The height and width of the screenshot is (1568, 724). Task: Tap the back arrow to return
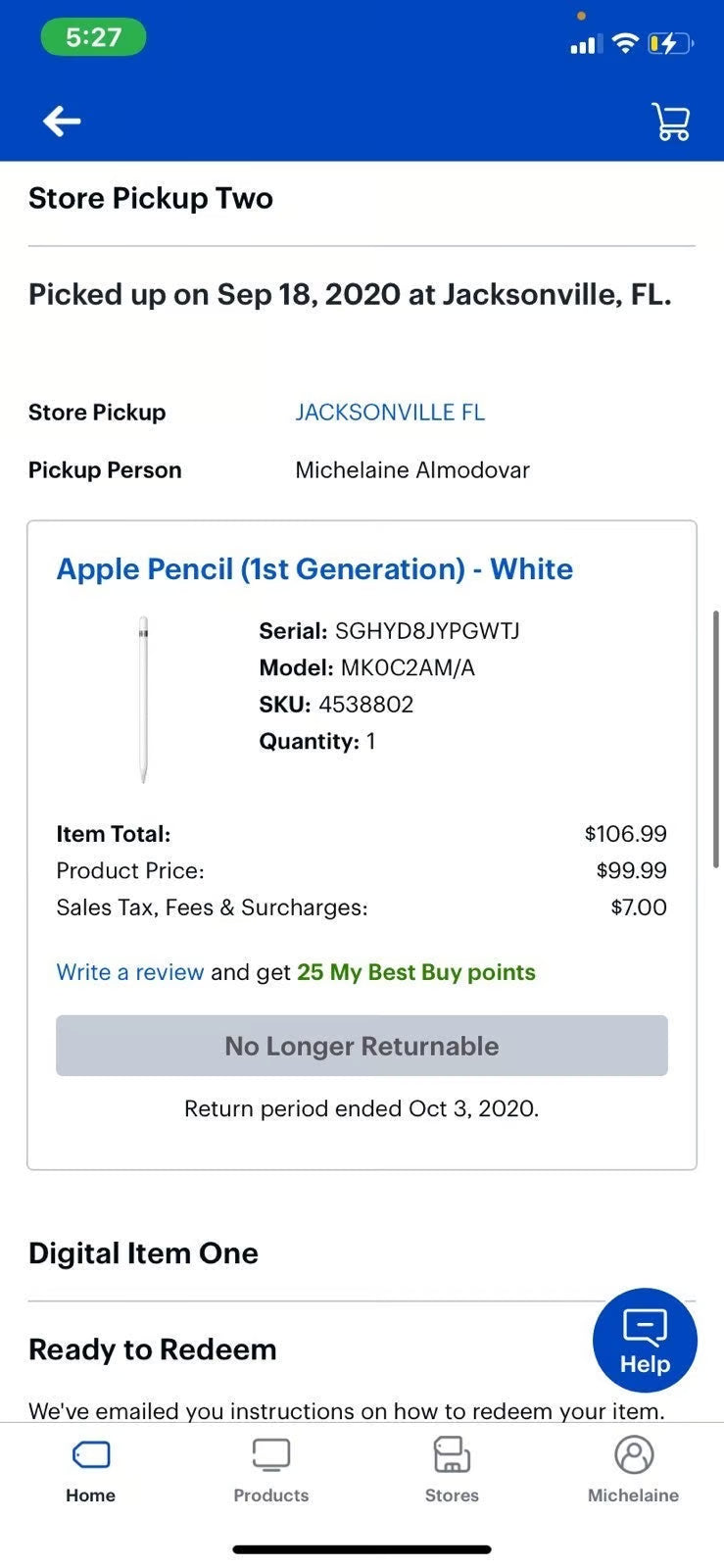61,120
